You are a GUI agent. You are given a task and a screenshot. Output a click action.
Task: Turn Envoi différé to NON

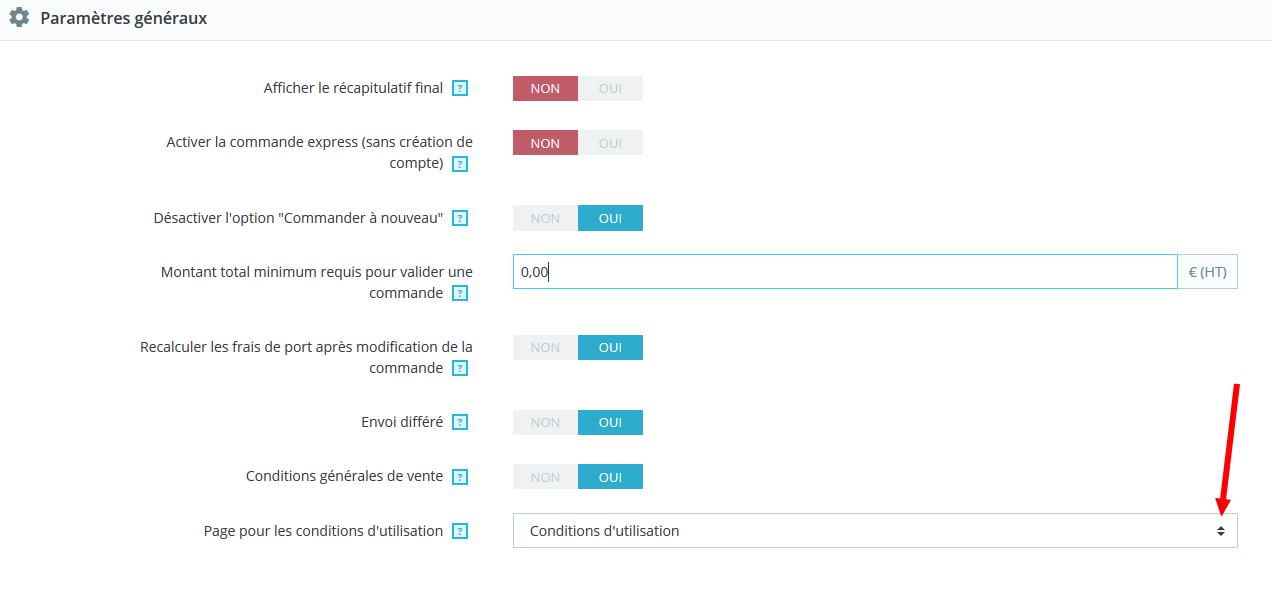click(x=545, y=423)
